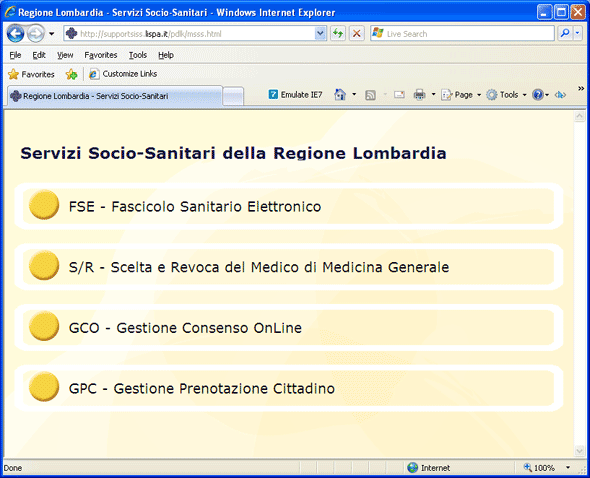Viewport: 590px width, 478px height.
Task: Click the scrollbar down arrow
Action: (x=579, y=450)
